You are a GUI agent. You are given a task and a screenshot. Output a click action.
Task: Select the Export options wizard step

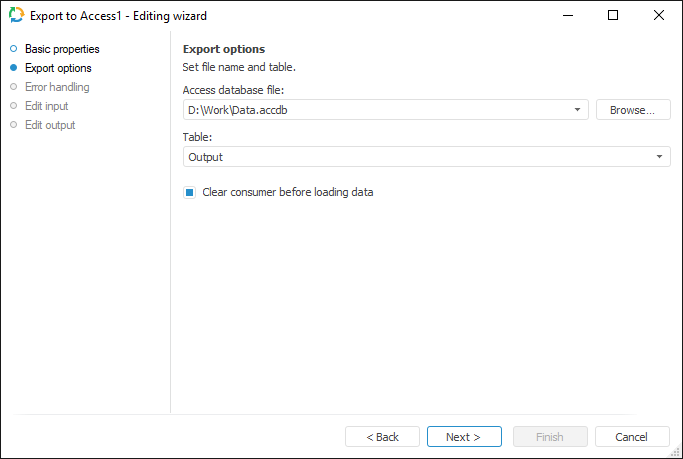click(58, 68)
